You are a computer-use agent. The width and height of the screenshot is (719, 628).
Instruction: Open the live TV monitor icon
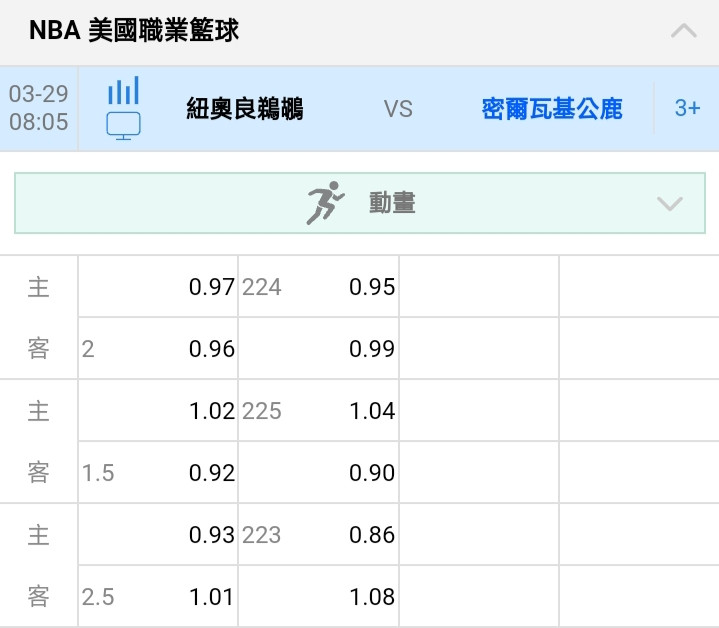[123, 126]
